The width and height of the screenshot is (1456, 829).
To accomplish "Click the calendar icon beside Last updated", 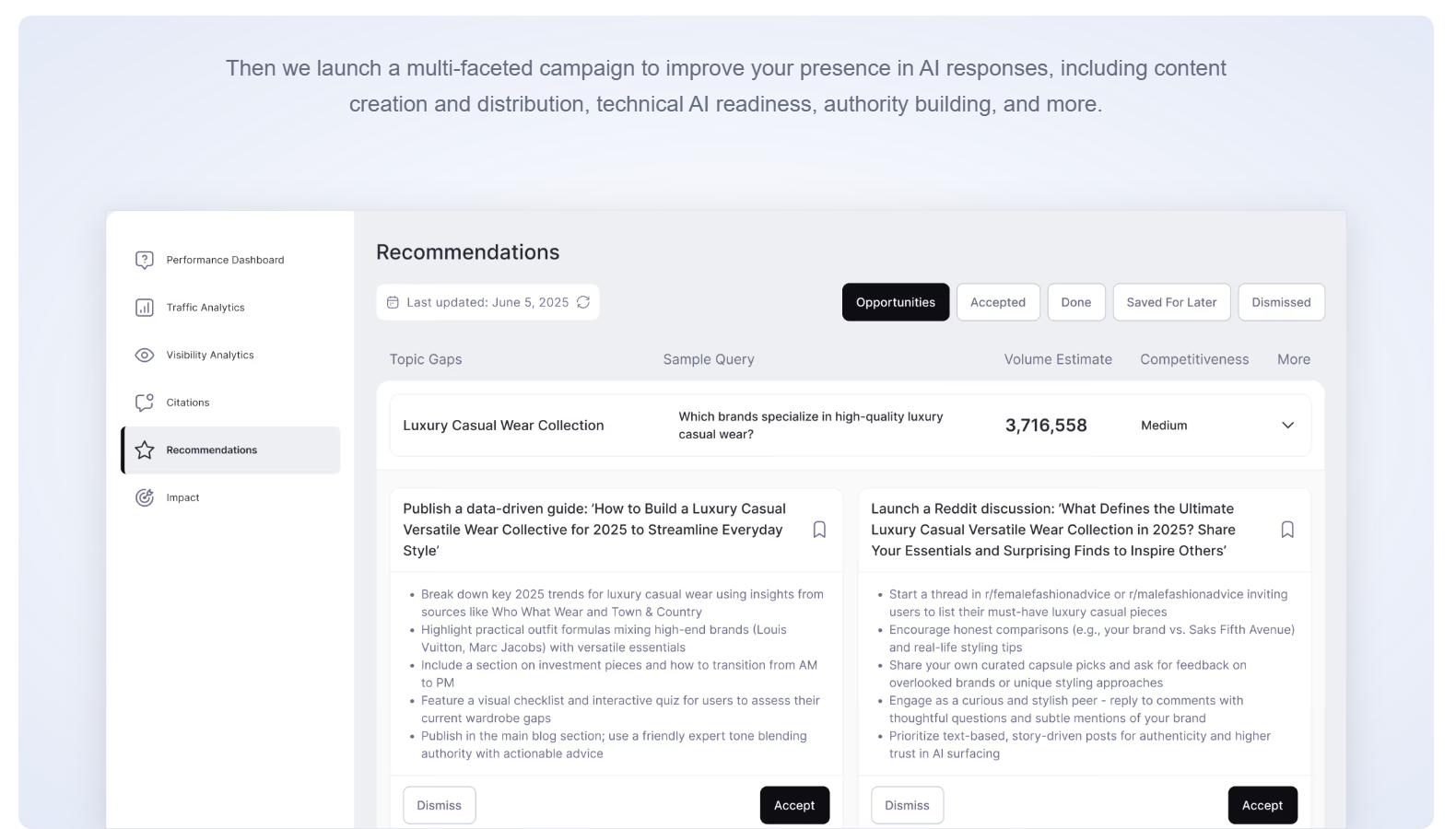I will 393,302.
